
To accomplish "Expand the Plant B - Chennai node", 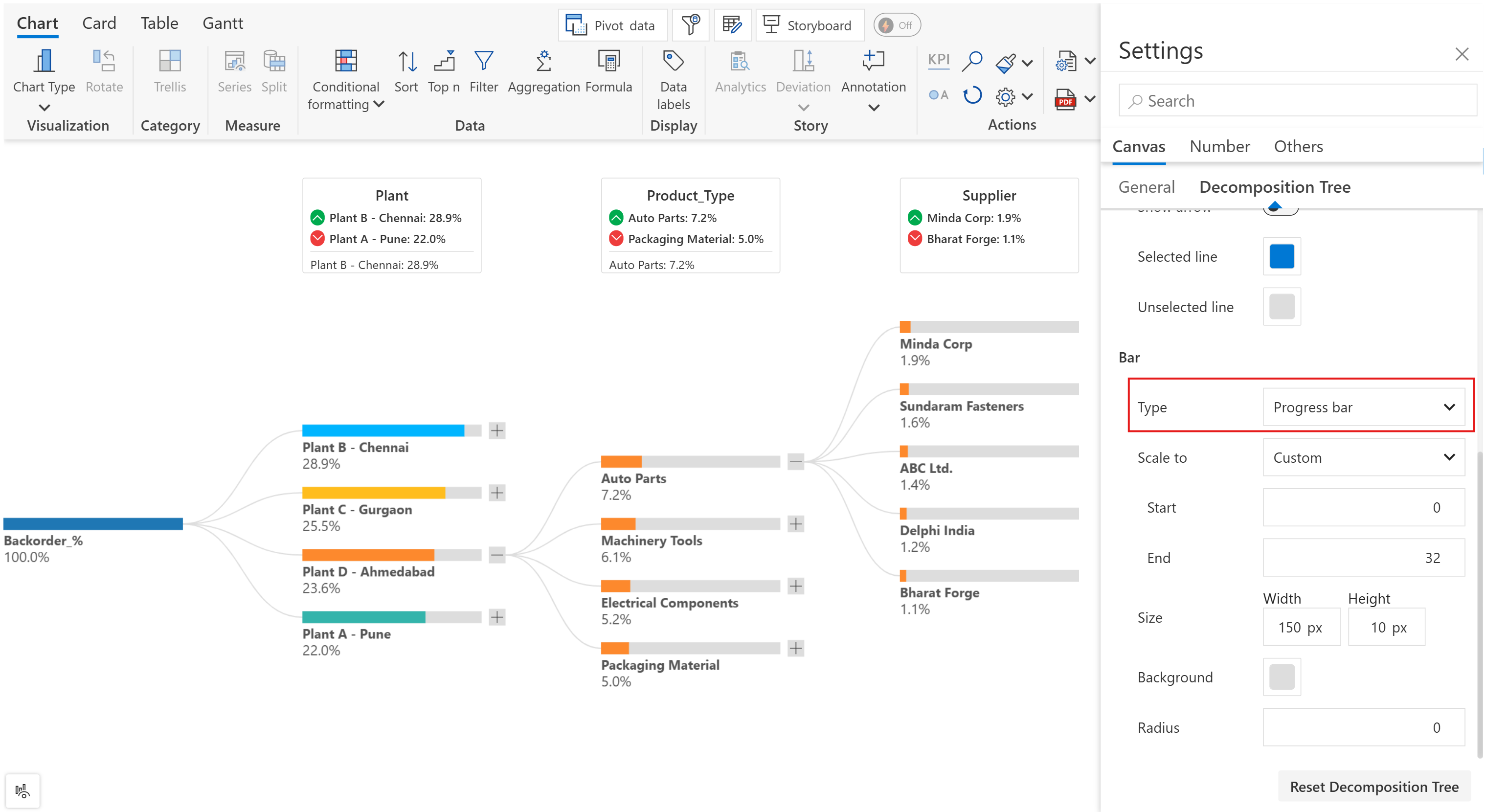I will [x=497, y=430].
